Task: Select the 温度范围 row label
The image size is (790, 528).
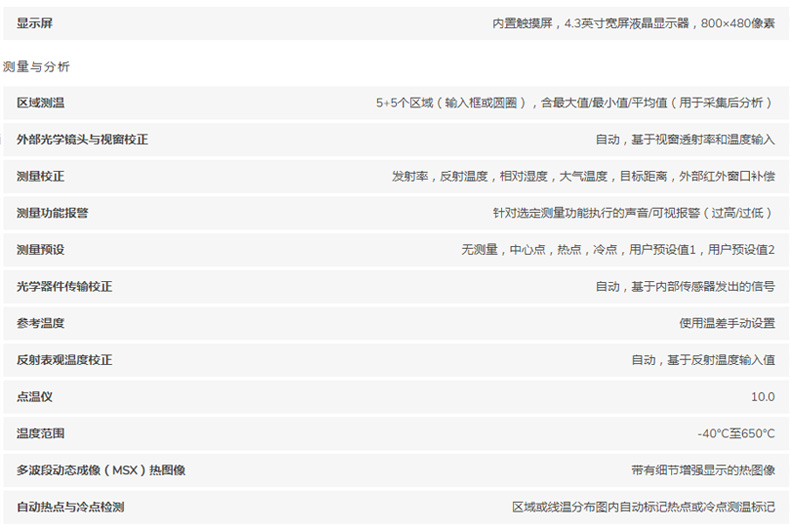Action: pos(40,434)
